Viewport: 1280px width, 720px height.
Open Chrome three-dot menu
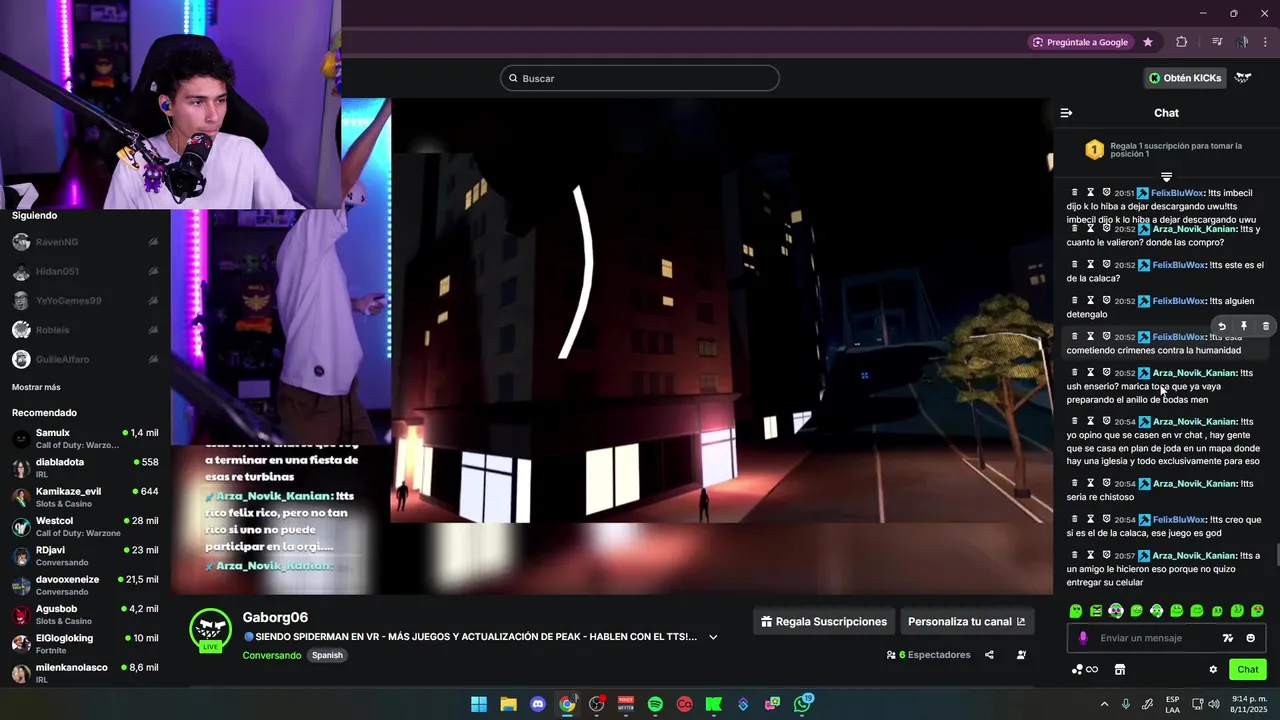click(x=1266, y=42)
